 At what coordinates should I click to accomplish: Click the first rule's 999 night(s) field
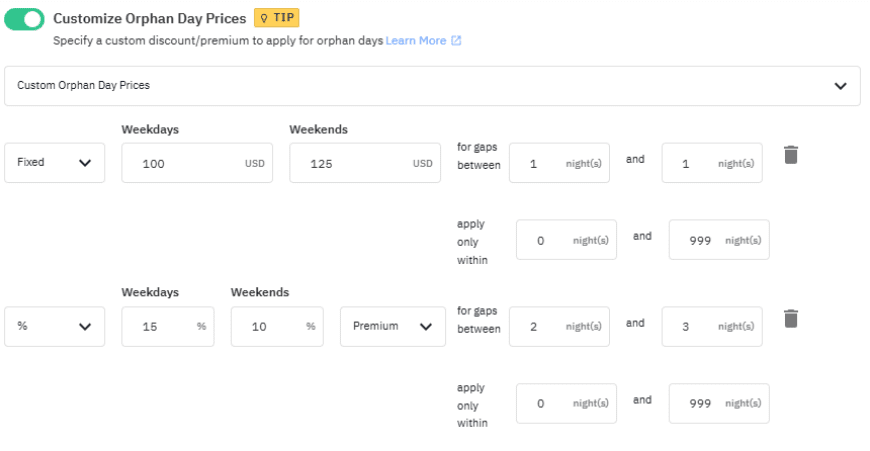tap(718, 240)
